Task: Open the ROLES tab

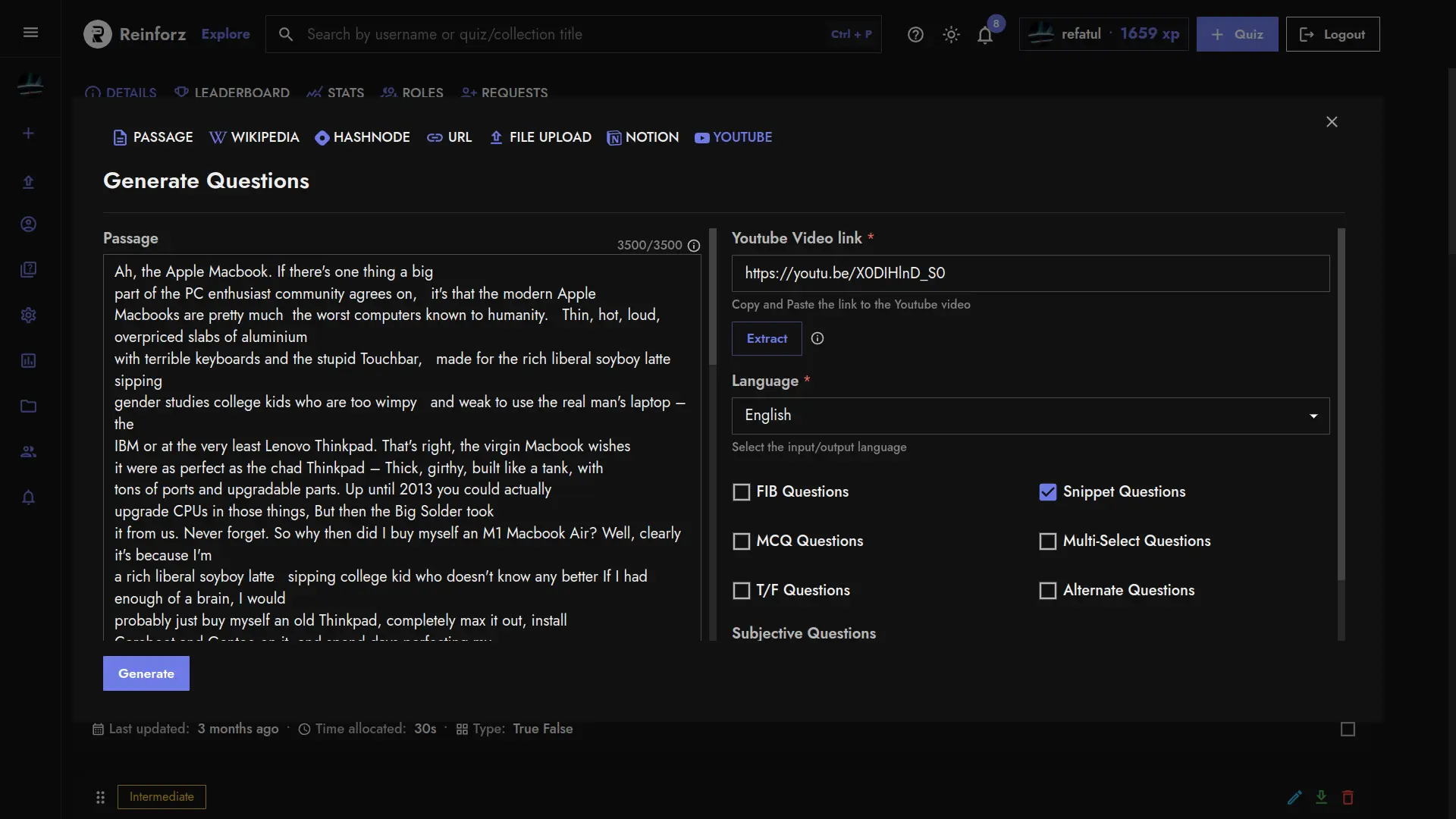Action: pos(413,93)
